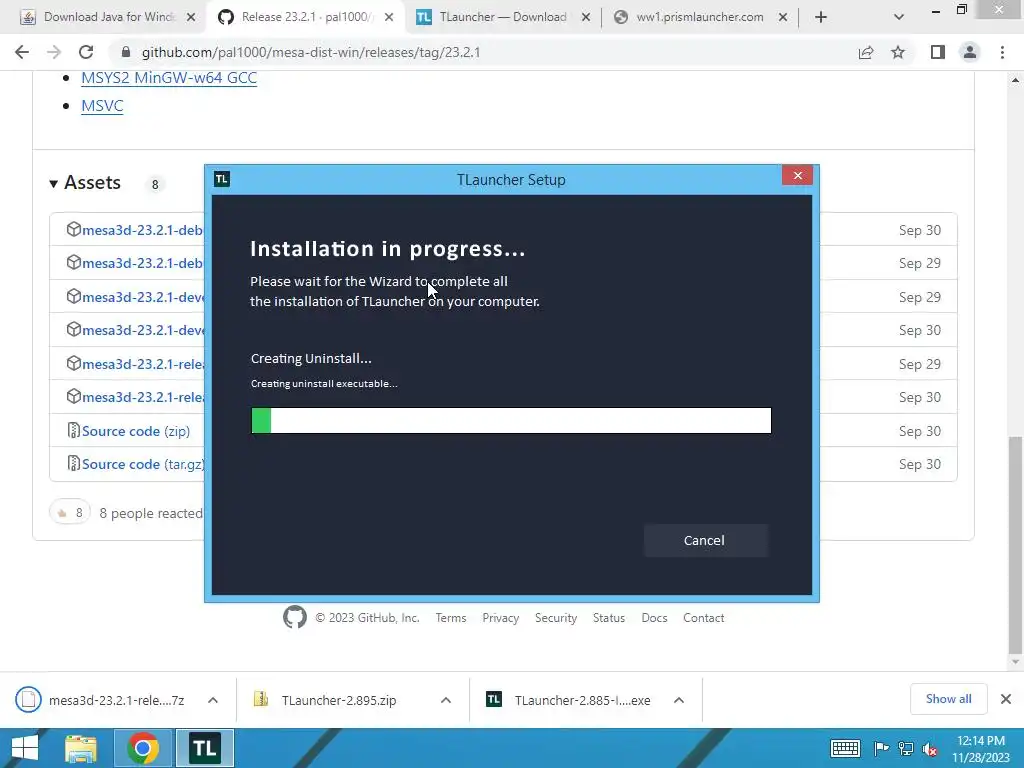Open the Terms footer link

[x=451, y=618]
